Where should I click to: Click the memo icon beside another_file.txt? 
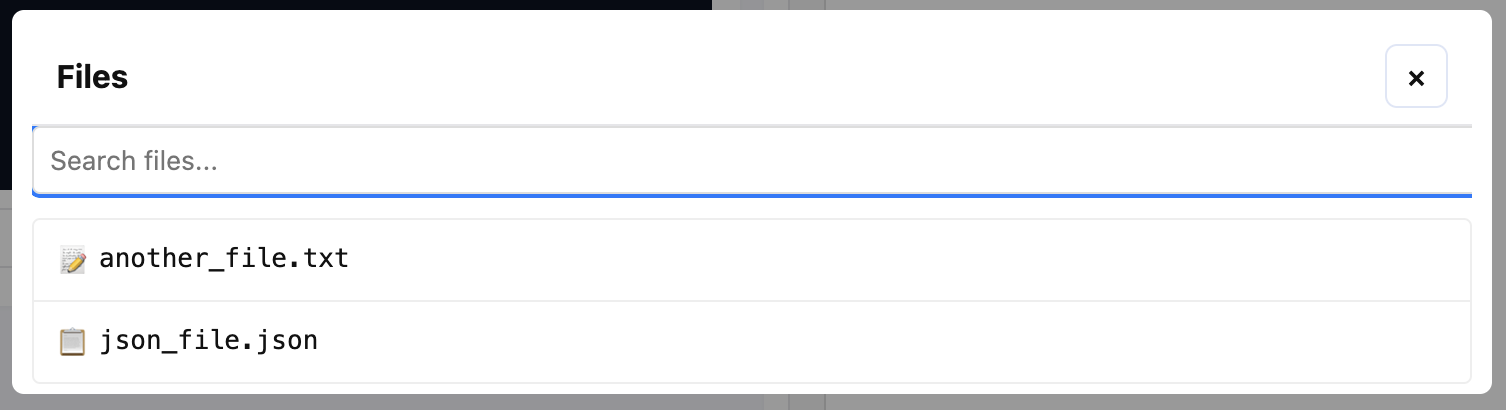[x=72, y=260]
